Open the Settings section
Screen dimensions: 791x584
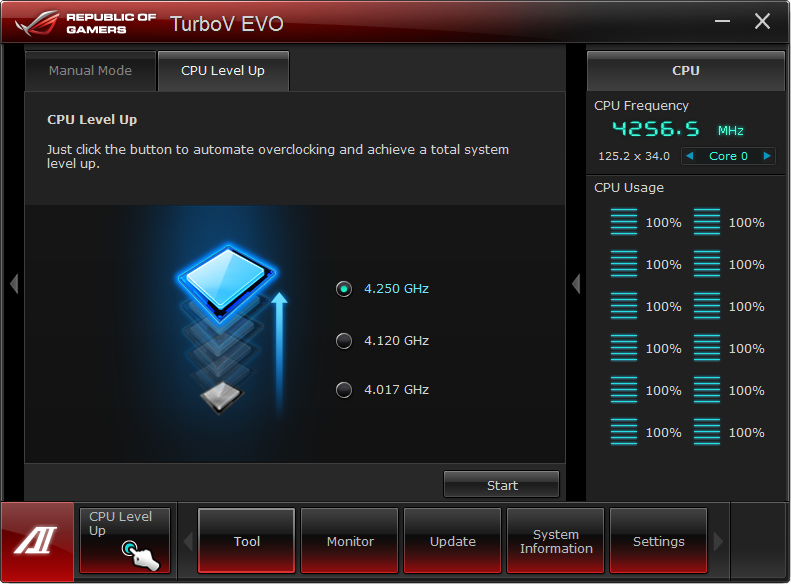658,541
